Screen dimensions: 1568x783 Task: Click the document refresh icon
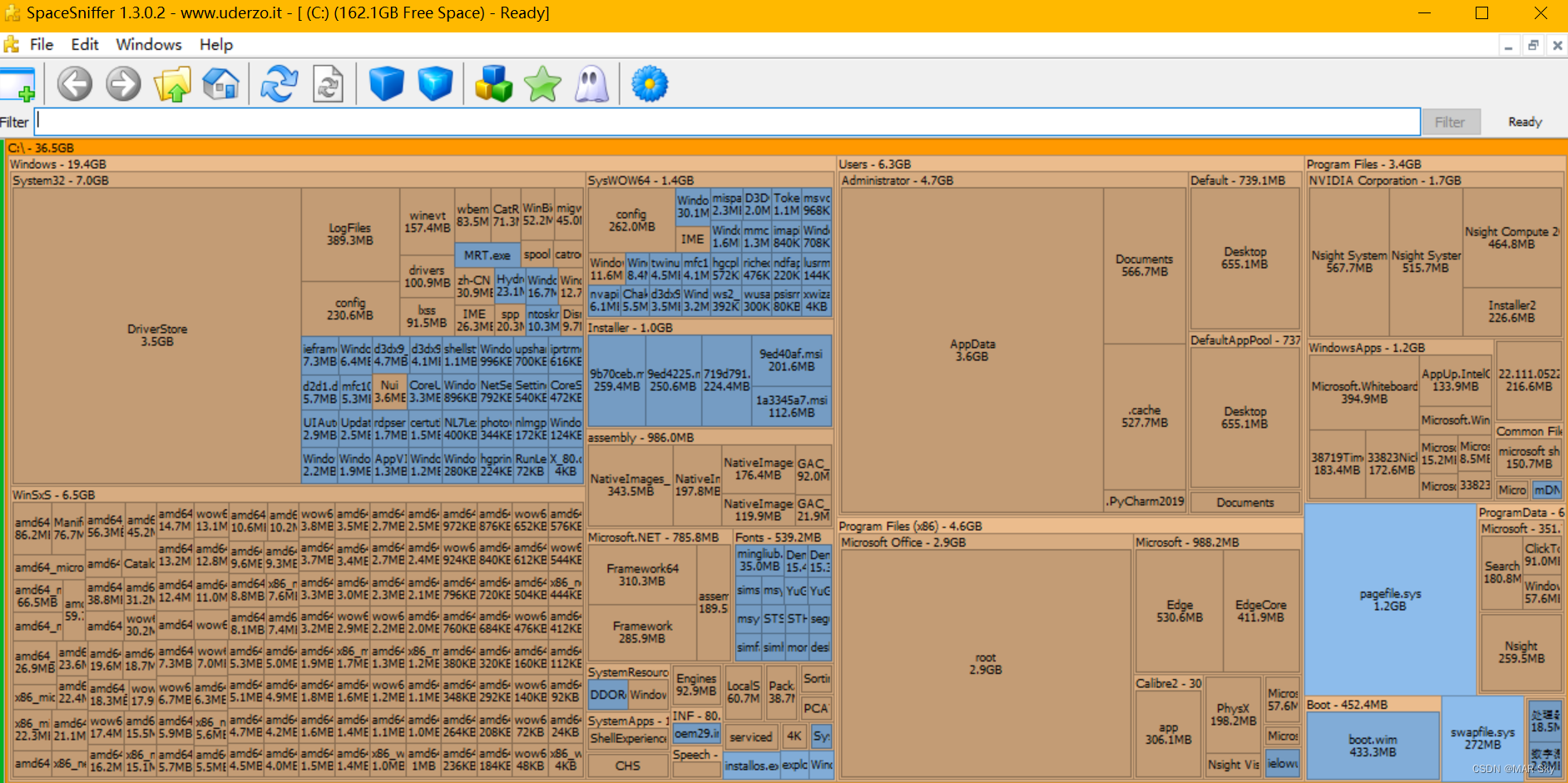[x=328, y=84]
